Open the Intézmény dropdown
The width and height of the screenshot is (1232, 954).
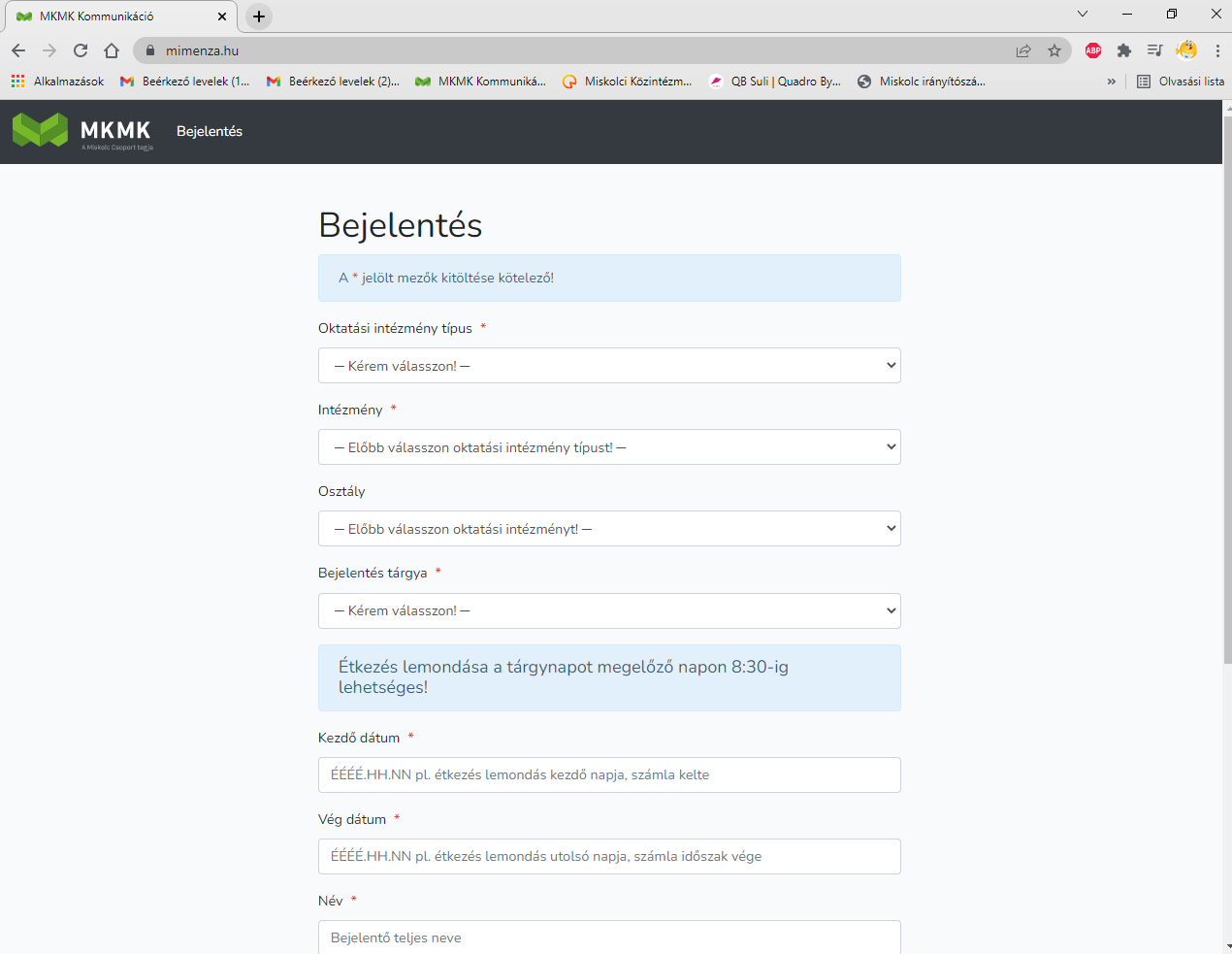609,447
